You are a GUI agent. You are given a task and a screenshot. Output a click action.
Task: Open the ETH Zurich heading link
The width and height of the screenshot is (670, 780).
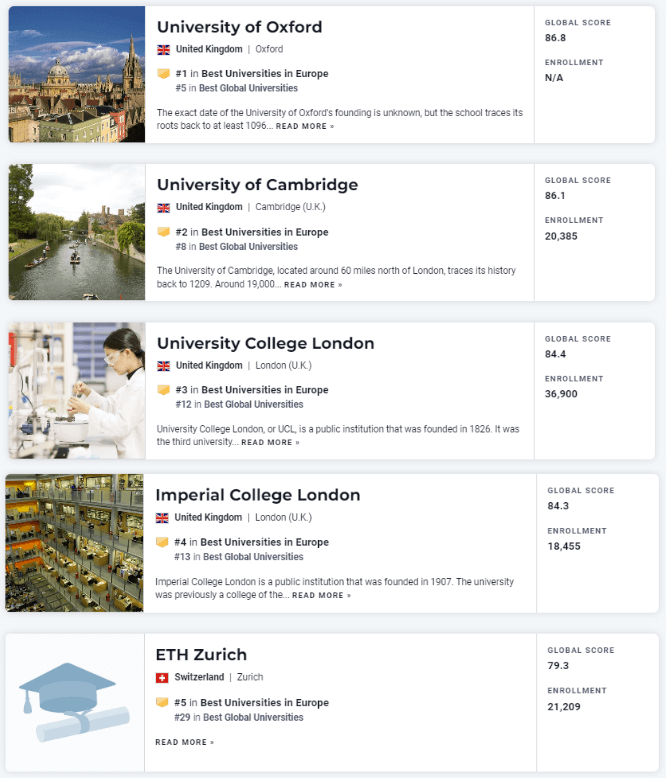[x=201, y=655]
